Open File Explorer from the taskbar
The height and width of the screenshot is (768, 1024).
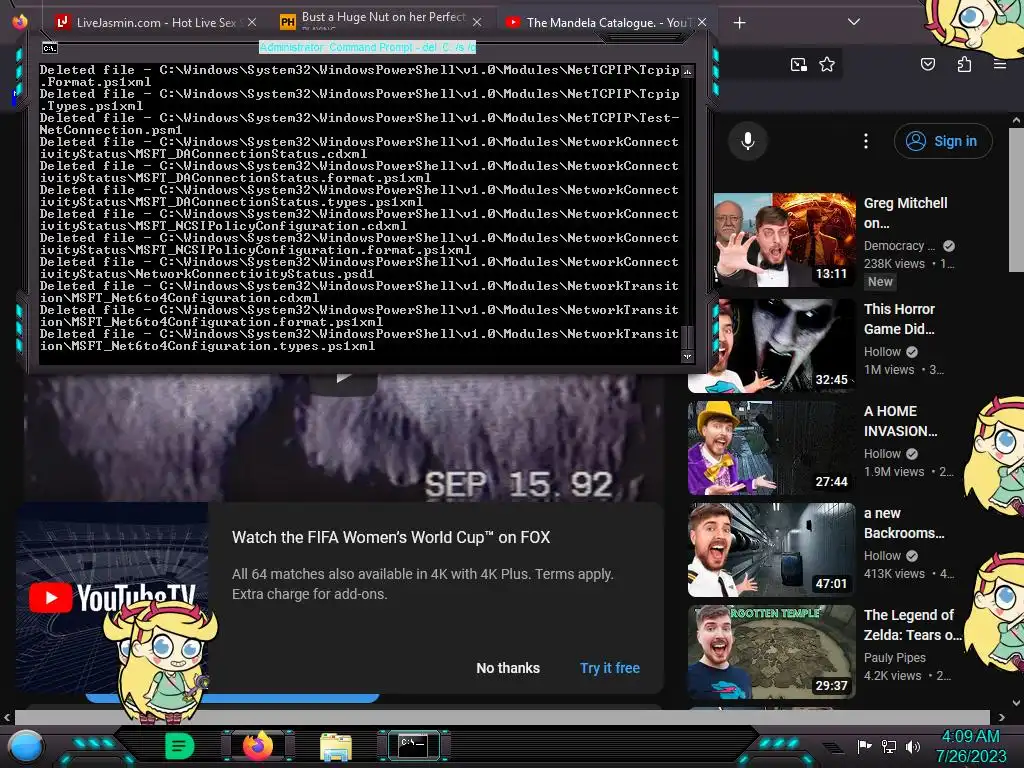336,747
